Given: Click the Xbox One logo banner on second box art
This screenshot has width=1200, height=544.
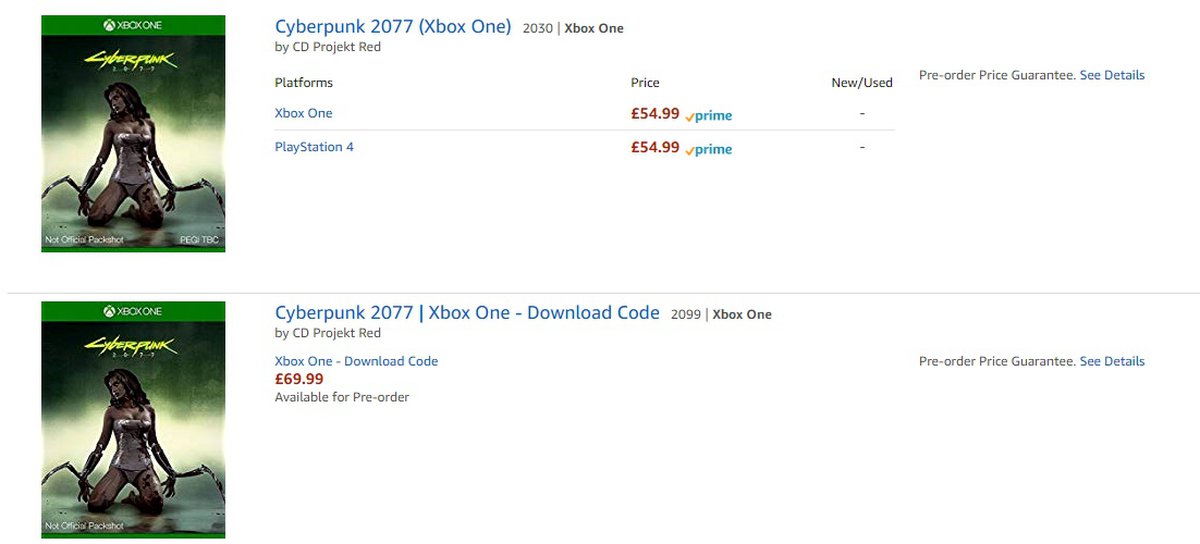Looking at the screenshot, I should [x=133, y=311].
